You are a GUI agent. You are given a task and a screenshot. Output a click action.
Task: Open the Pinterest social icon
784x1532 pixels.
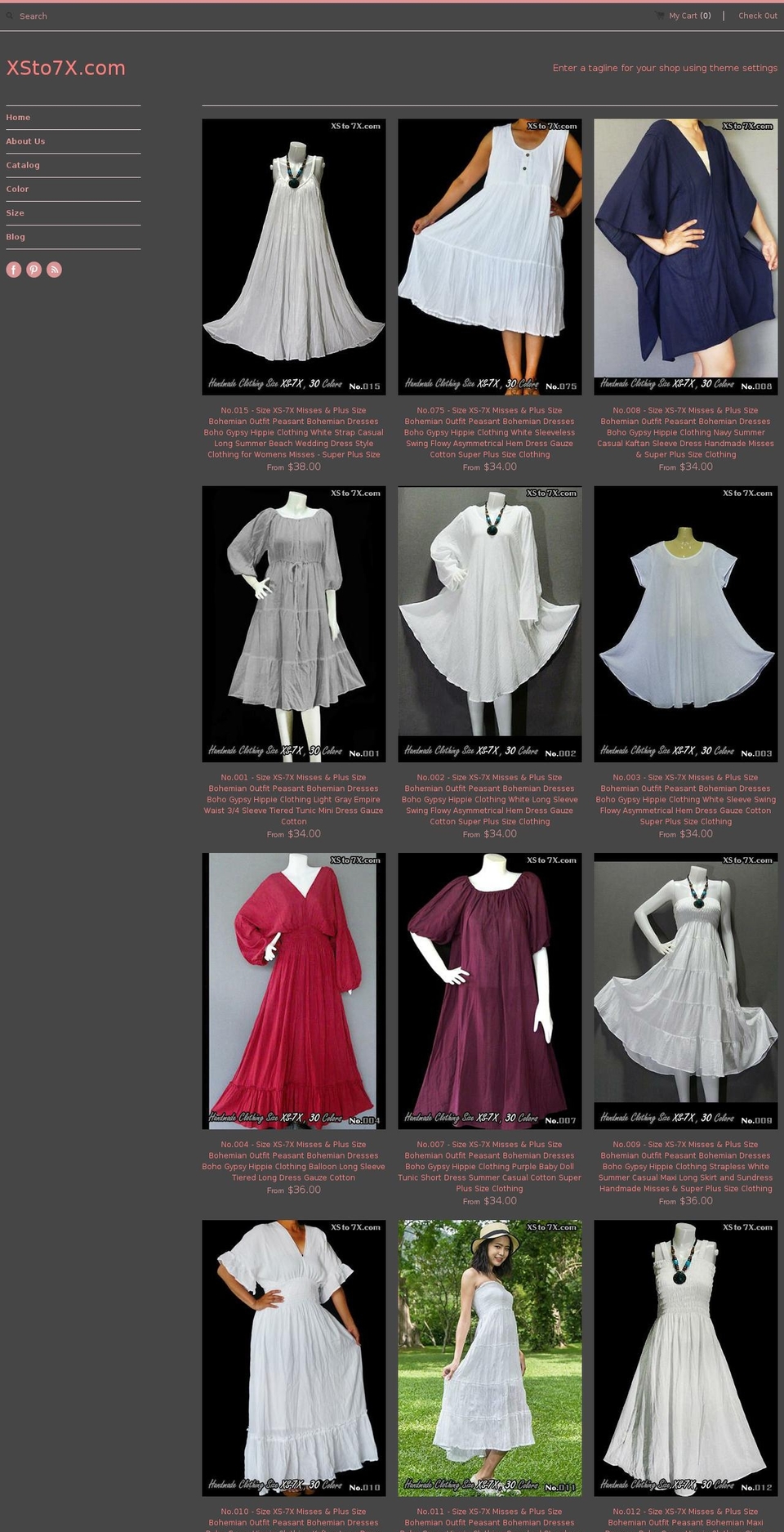(33, 270)
